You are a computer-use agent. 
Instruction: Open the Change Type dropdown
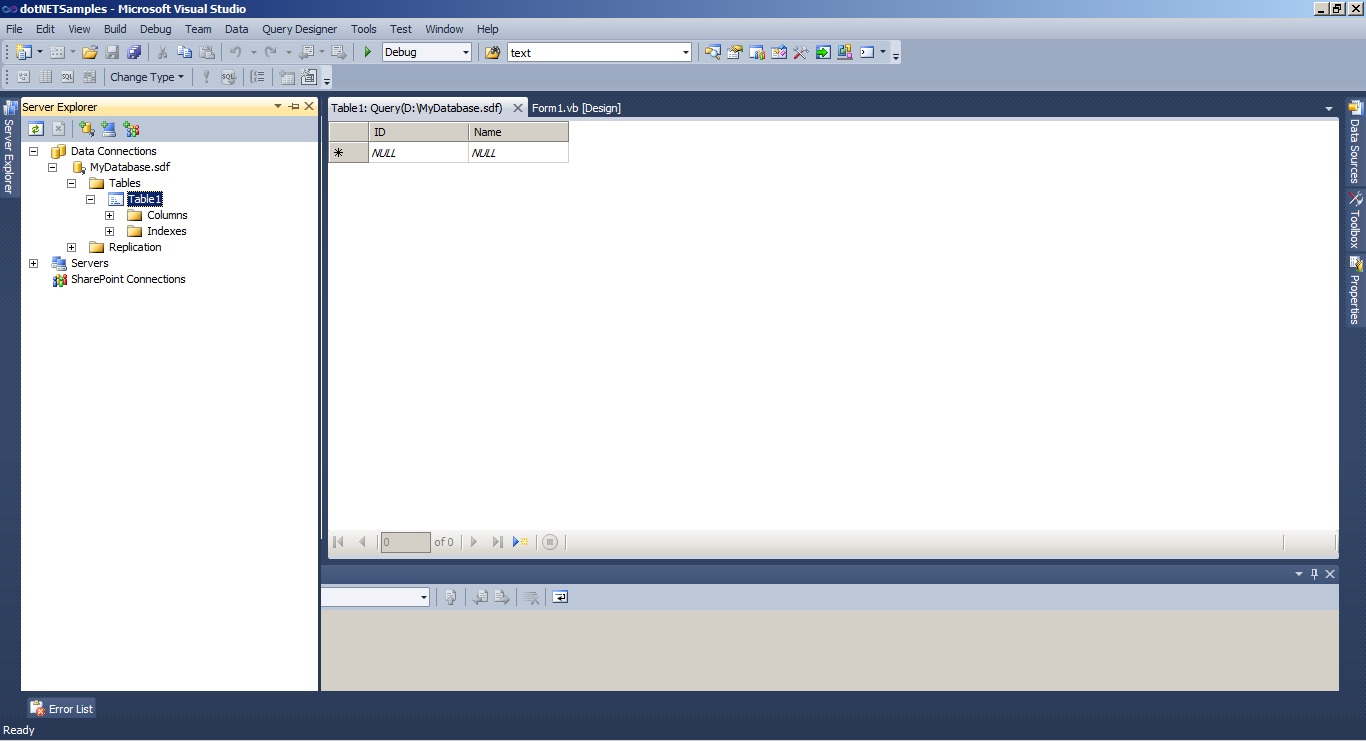pos(147,77)
